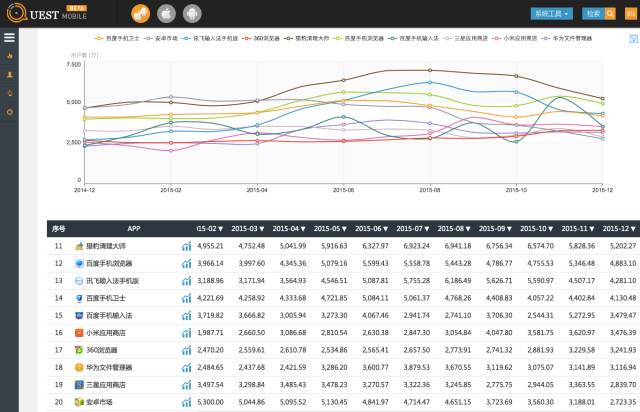Click the QuestMobile logo

tap(47, 13)
